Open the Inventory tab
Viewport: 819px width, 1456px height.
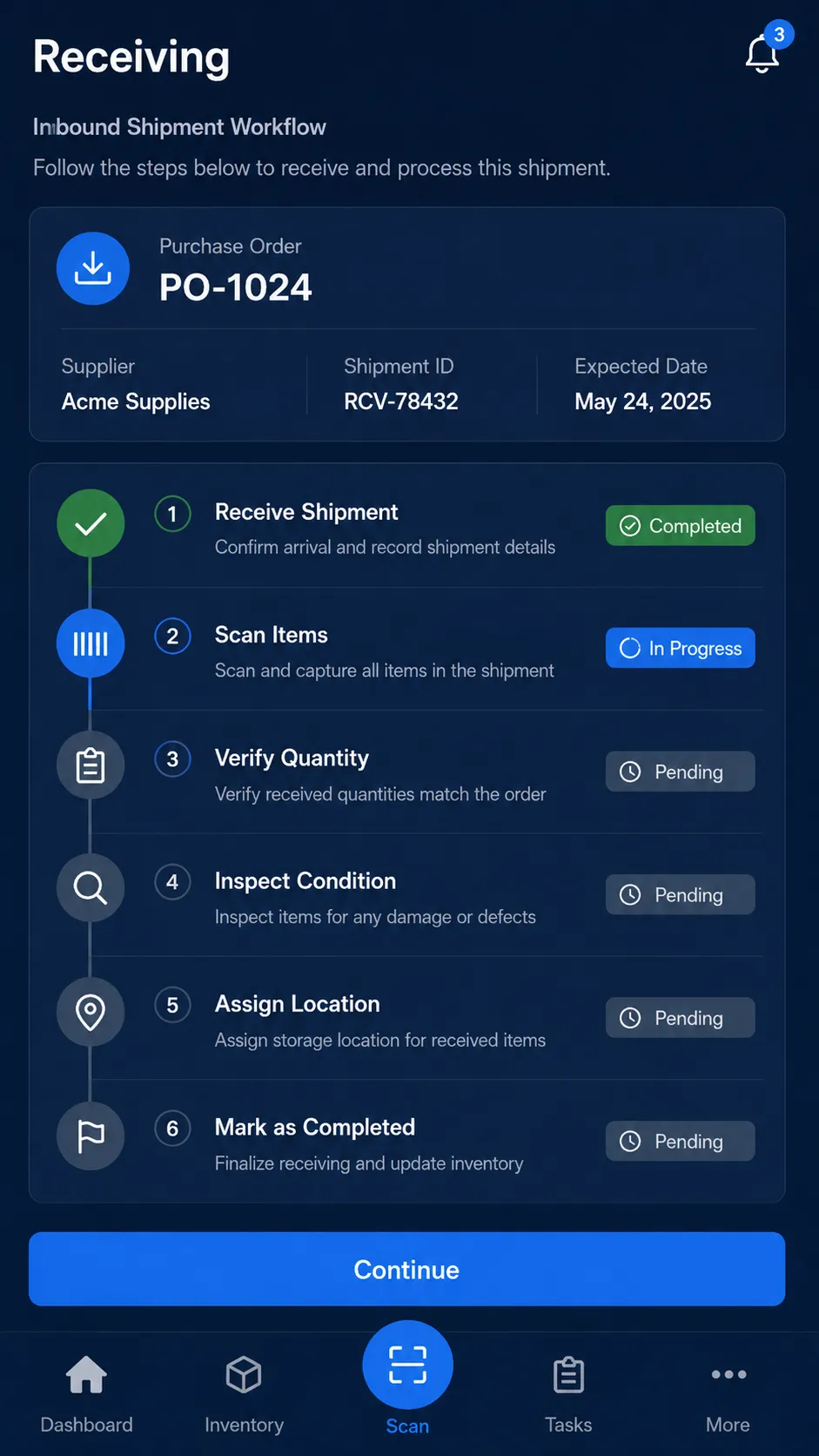pos(244,1394)
